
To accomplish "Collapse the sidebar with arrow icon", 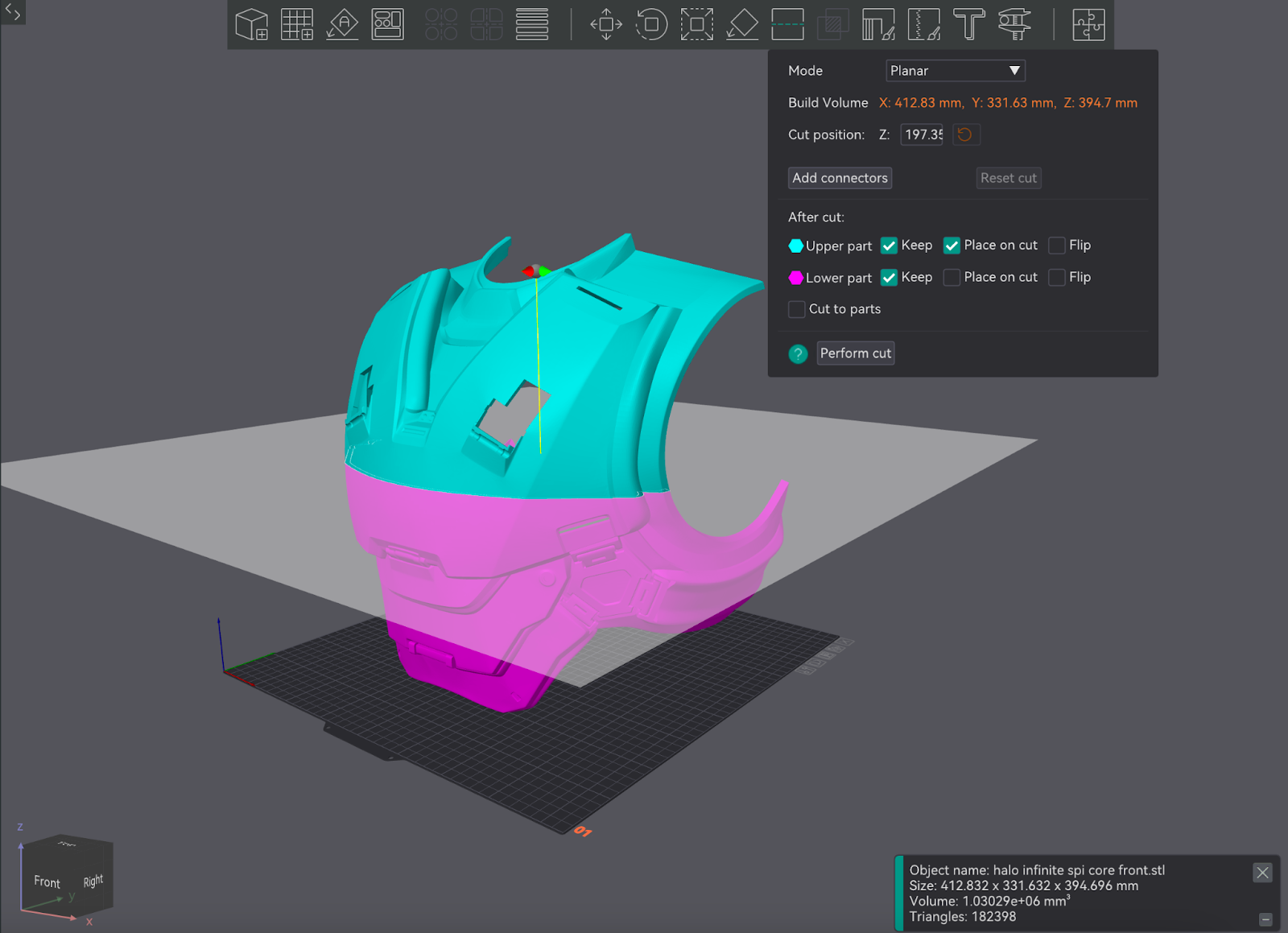I will (13, 12).
